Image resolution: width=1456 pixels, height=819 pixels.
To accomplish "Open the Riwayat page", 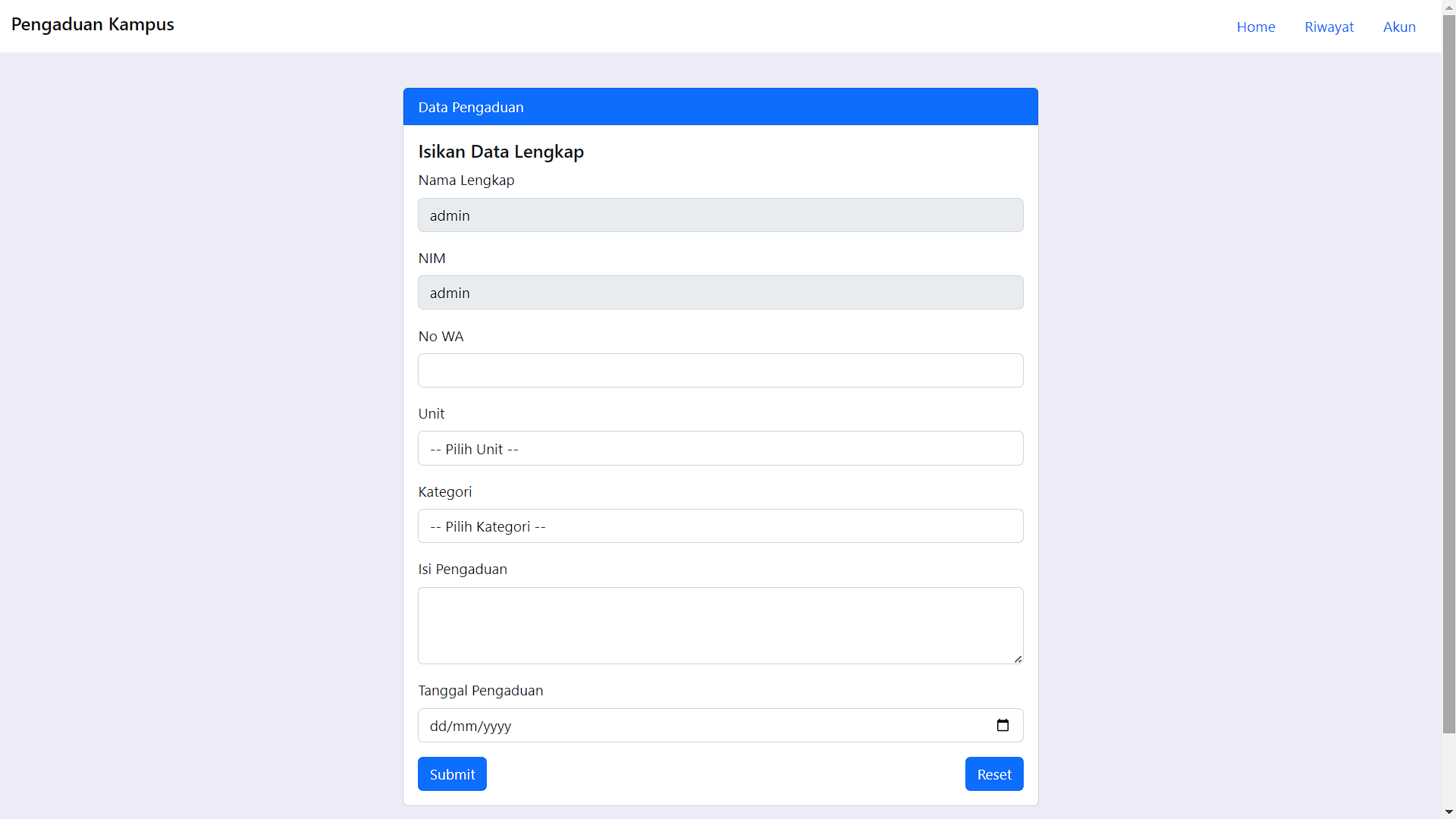I will (x=1329, y=27).
